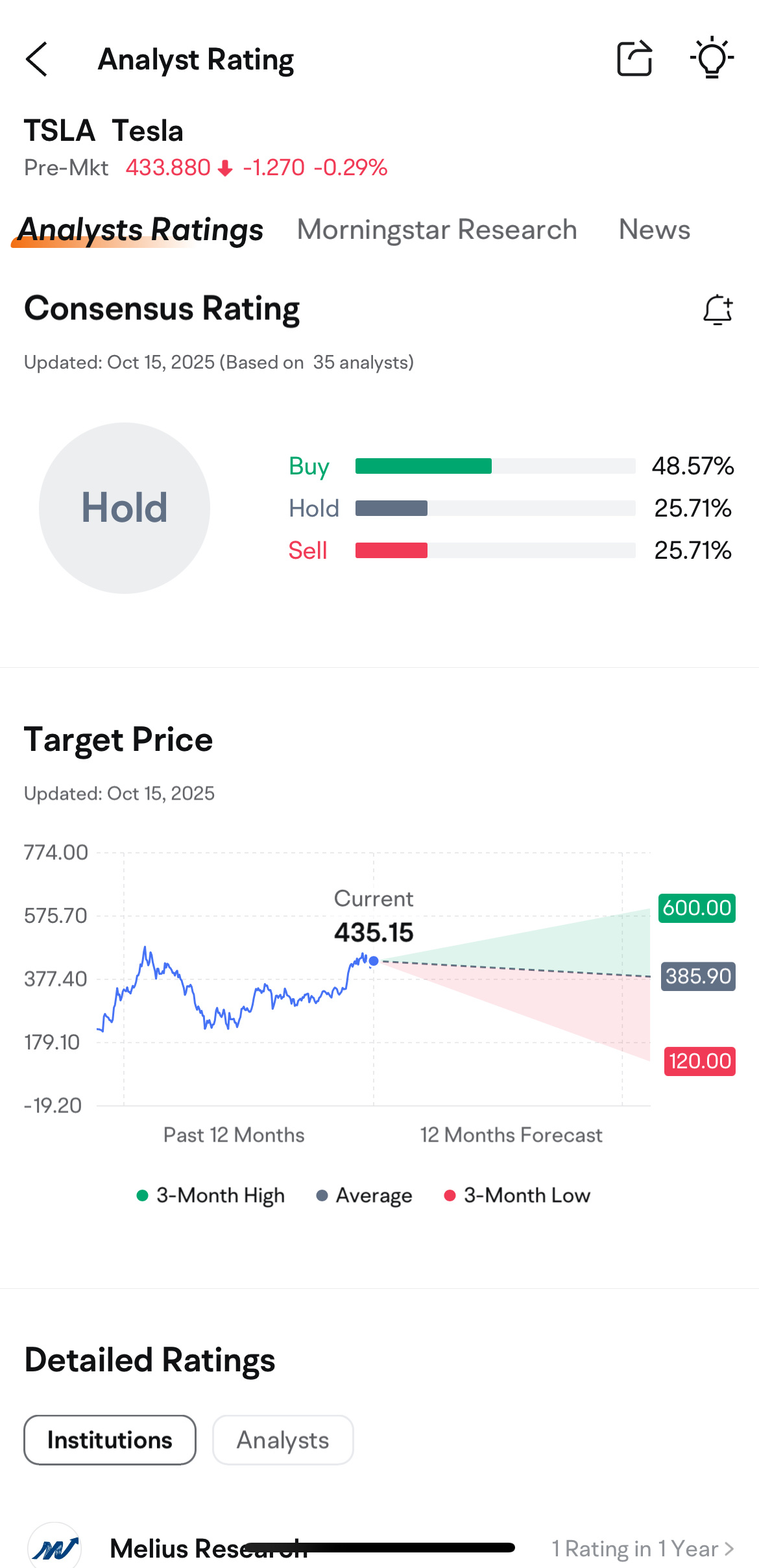The height and width of the screenshot is (1568, 759).
Task: Expand Melius Research rating details chevron
Action: [x=730, y=1549]
